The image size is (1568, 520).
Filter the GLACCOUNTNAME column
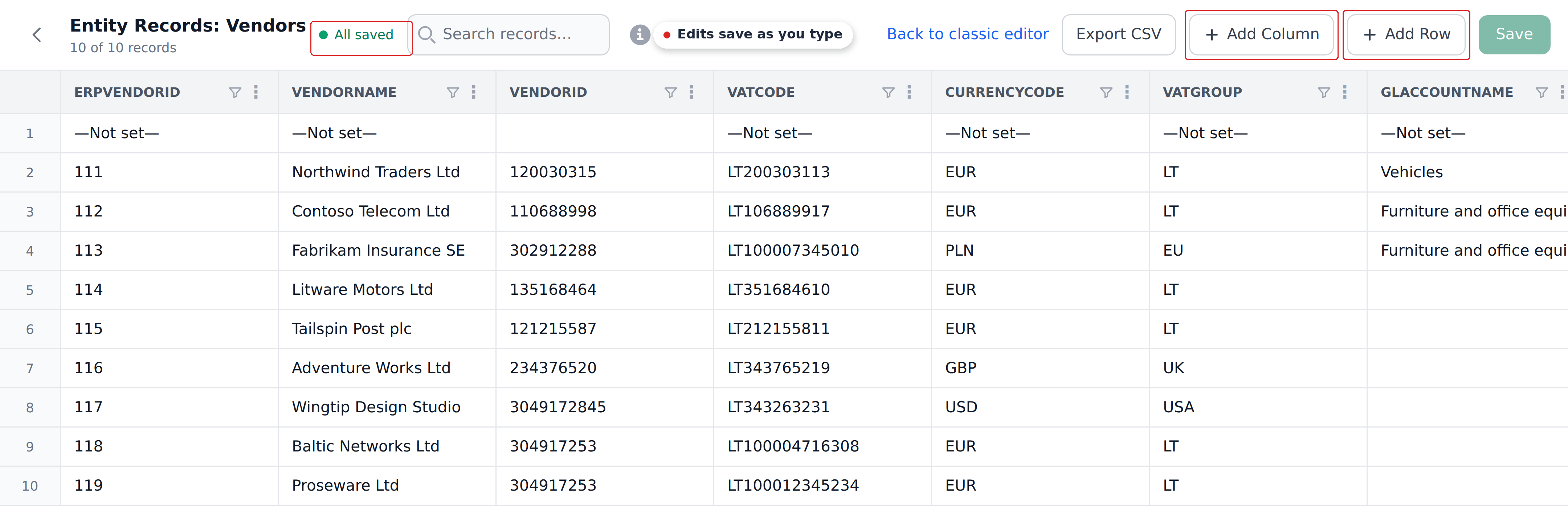coord(1542,92)
